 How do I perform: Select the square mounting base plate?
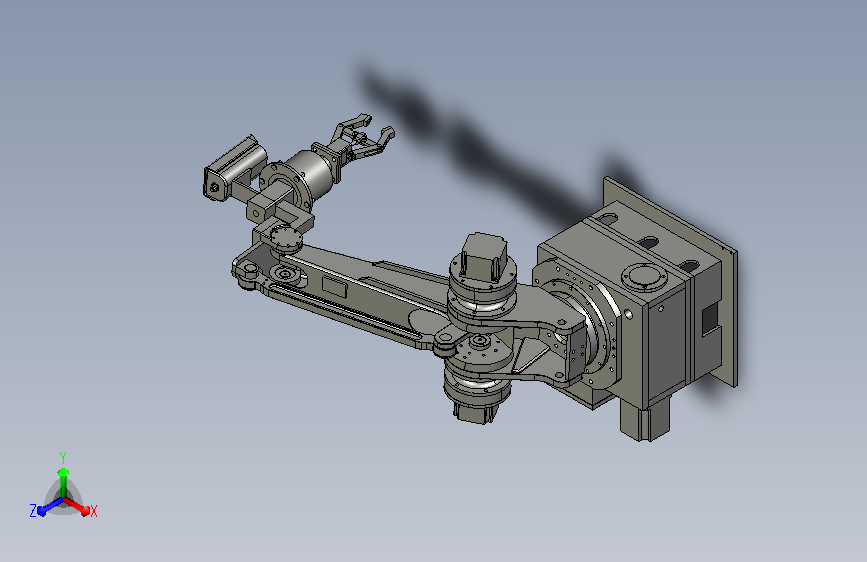click(669, 282)
